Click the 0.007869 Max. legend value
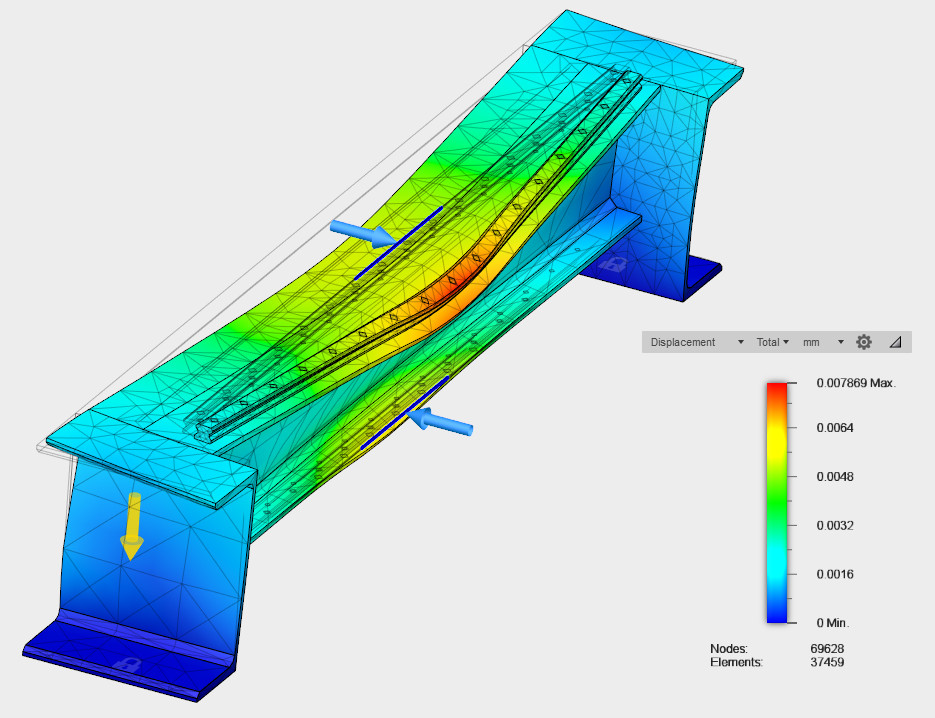The width and height of the screenshot is (935, 718). (856, 383)
